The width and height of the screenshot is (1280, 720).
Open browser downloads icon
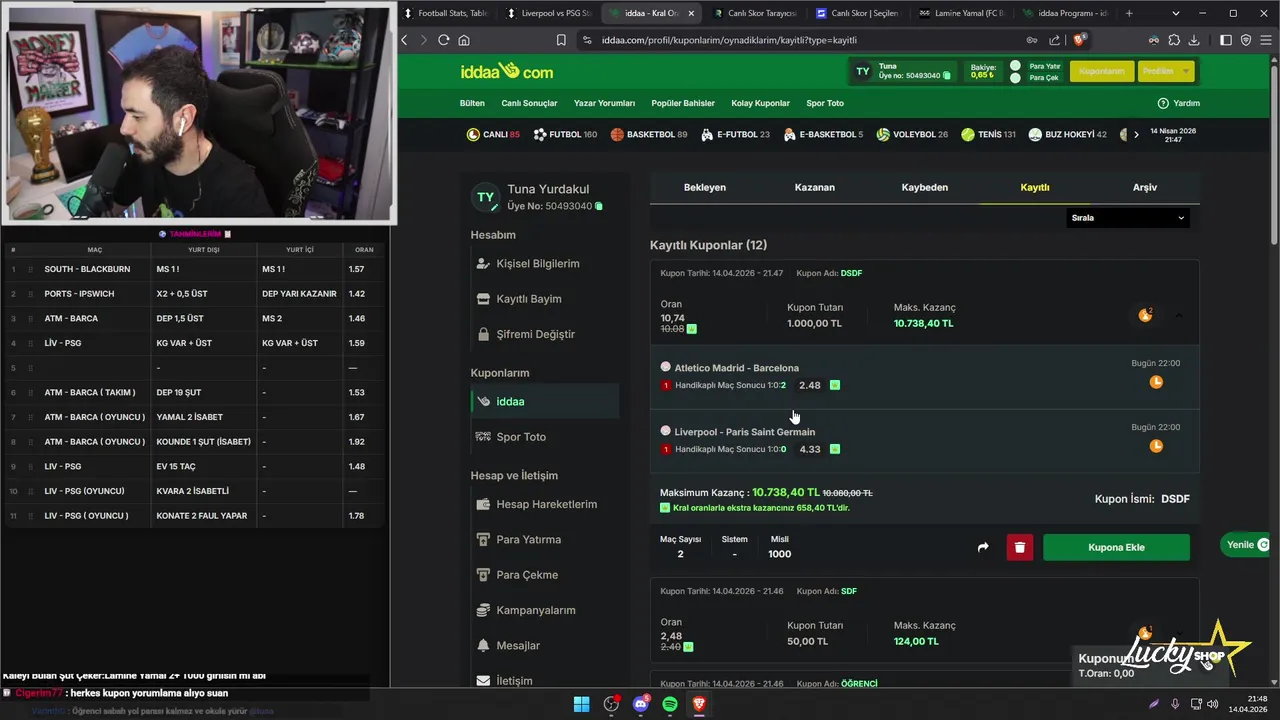[x=1195, y=40]
